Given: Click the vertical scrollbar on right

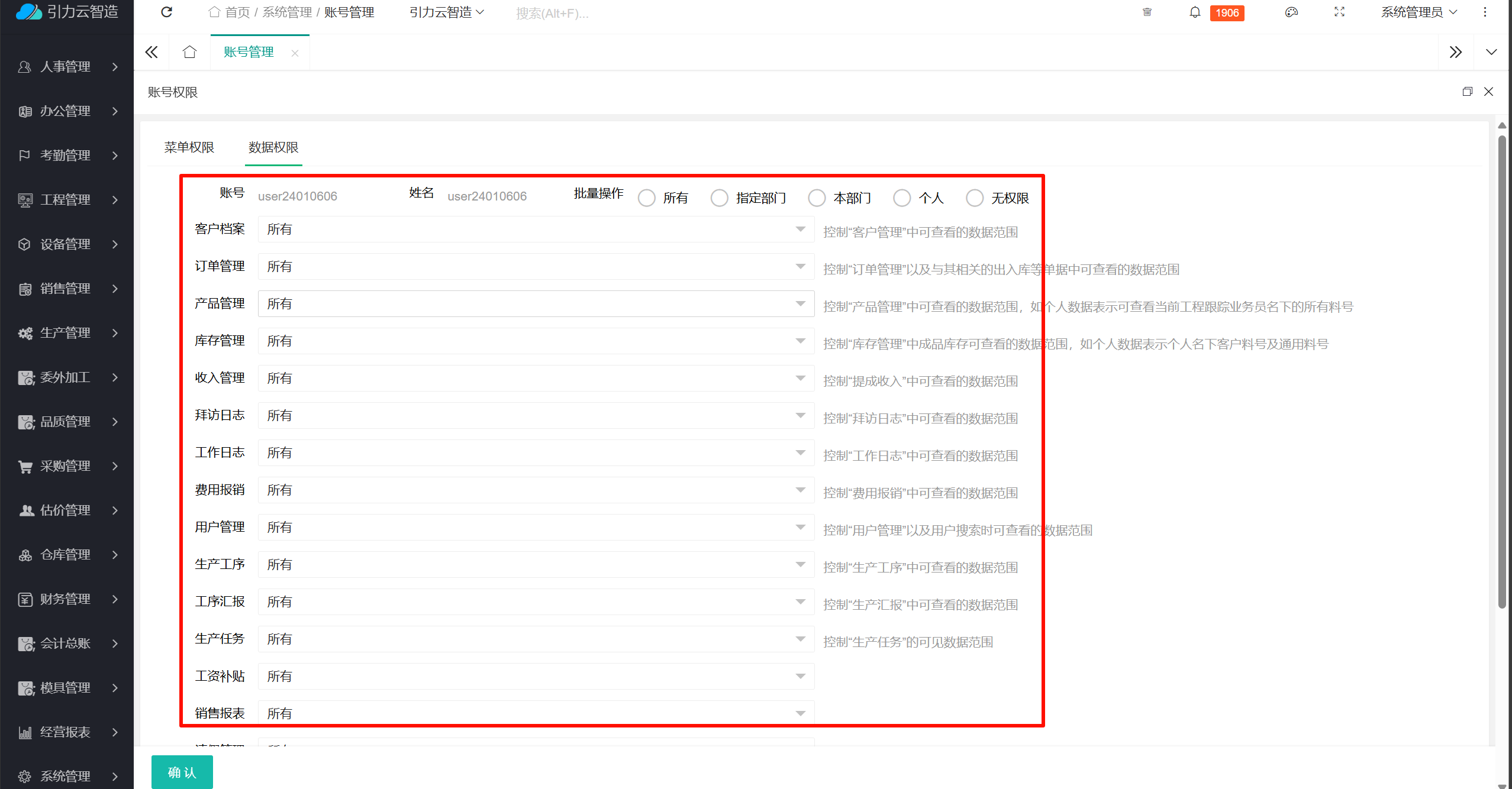Looking at the screenshot, I should pos(1502,373).
